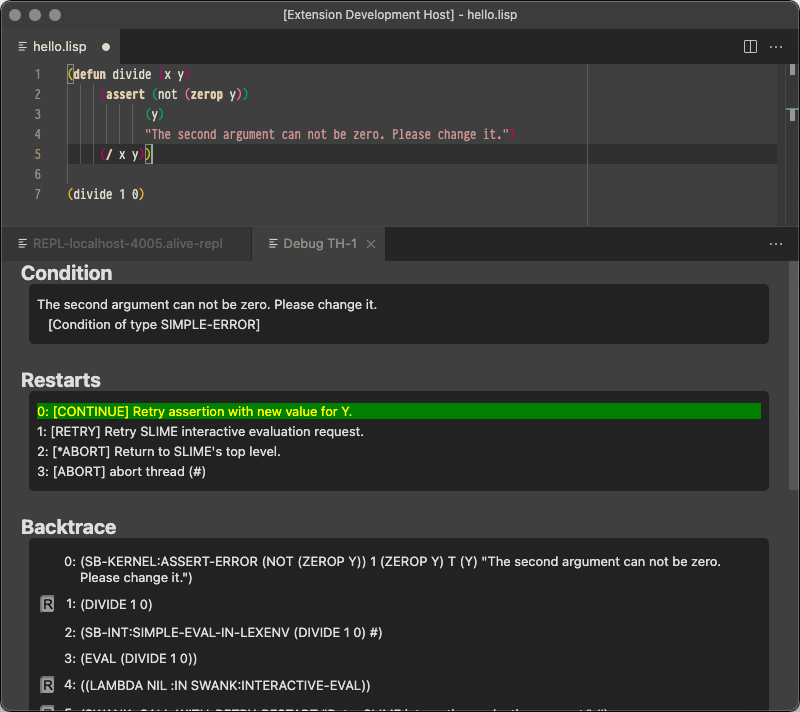This screenshot has height=712, width=800.
Task: Click the restart-frame R icon beside frame 4
Action: pos(47,685)
